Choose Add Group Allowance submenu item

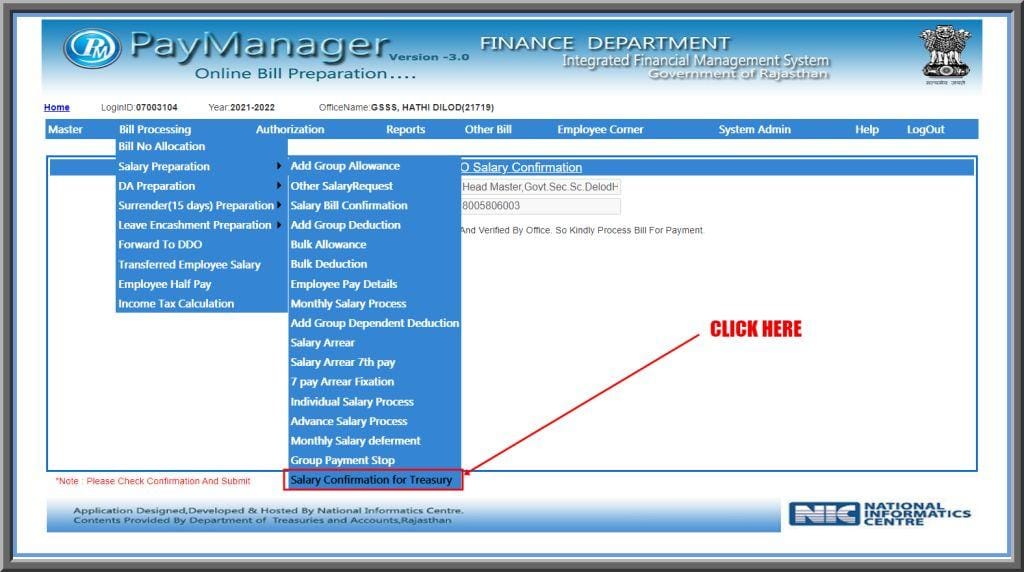345,166
